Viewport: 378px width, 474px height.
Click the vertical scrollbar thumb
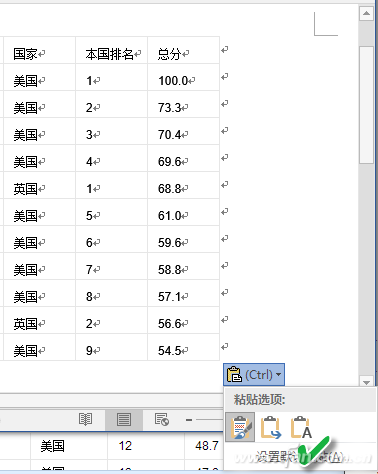(366, 105)
